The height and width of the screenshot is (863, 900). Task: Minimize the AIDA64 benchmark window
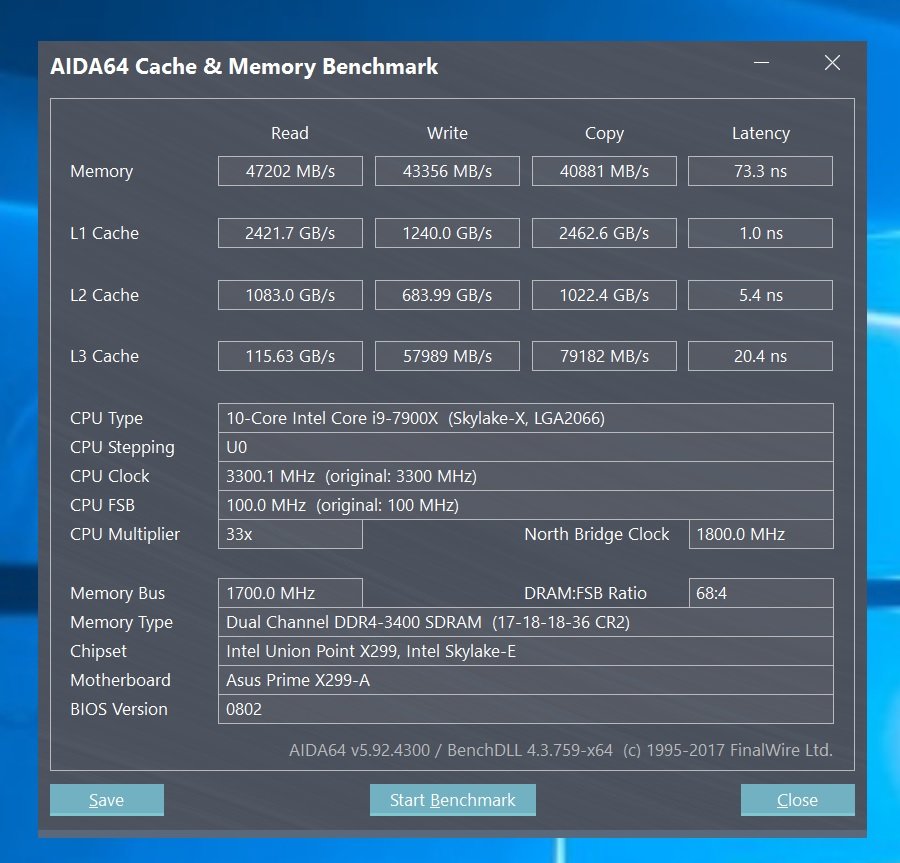click(x=762, y=63)
